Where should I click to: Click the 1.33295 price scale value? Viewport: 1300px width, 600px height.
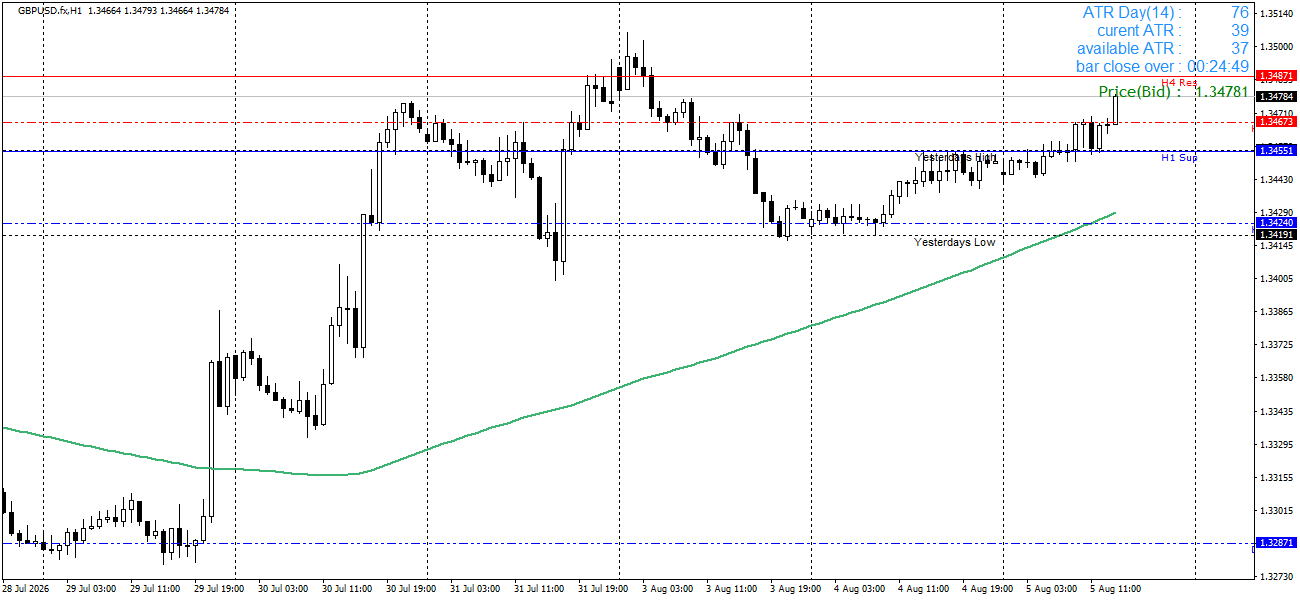pyautogui.click(x=1277, y=444)
